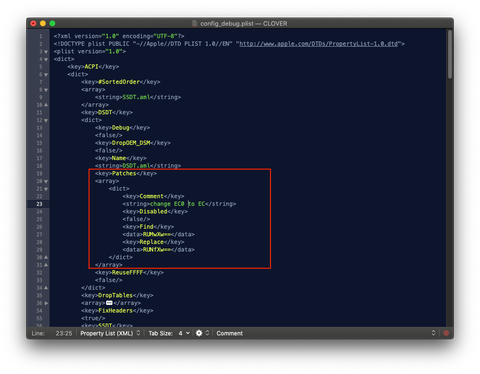
Task: Click the ACPI key text
Action: 91,67
